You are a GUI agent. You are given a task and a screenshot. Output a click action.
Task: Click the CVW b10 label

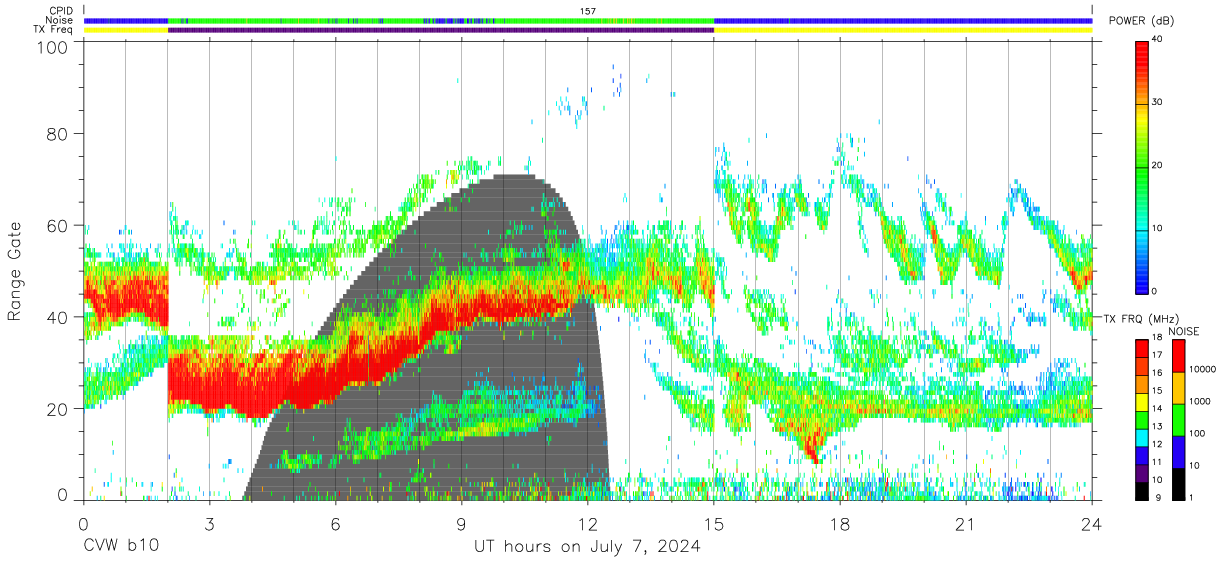tap(120, 547)
